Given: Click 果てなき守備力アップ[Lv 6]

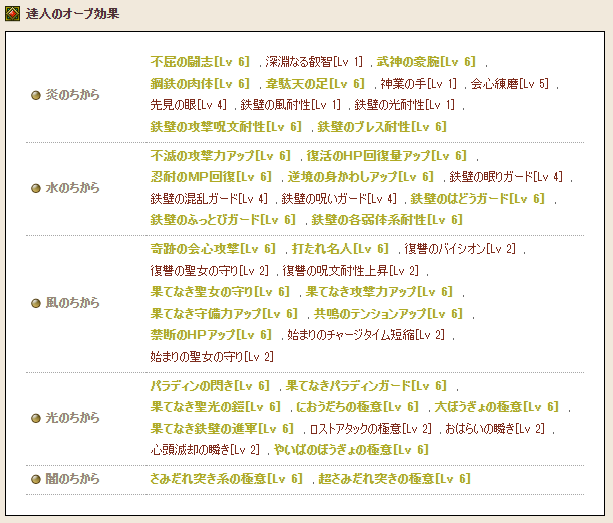Looking at the screenshot, I should (x=224, y=314).
